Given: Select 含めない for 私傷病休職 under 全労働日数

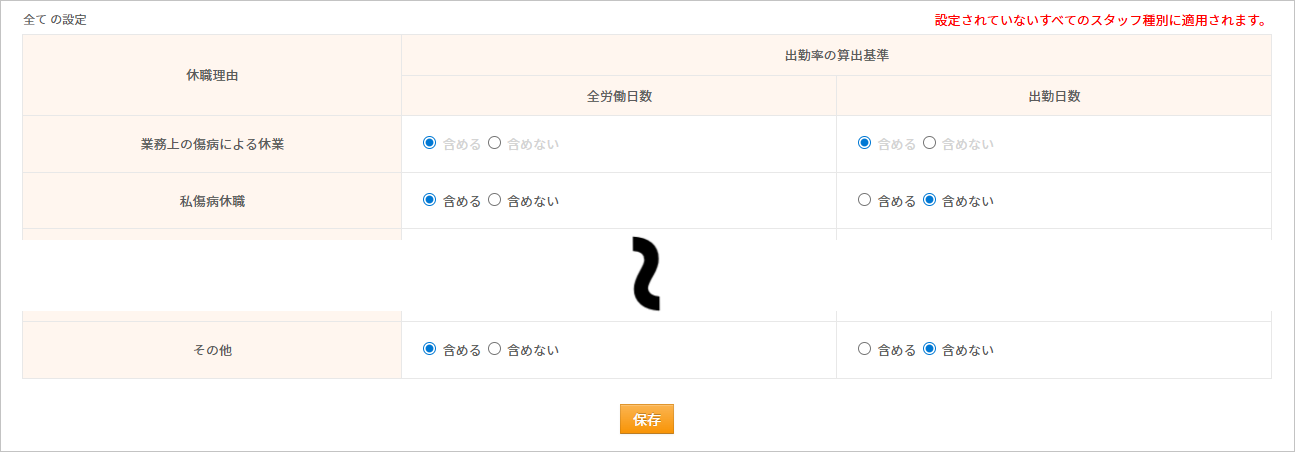Looking at the screenshot, I should pyautogui.click(x=494, y=200).
